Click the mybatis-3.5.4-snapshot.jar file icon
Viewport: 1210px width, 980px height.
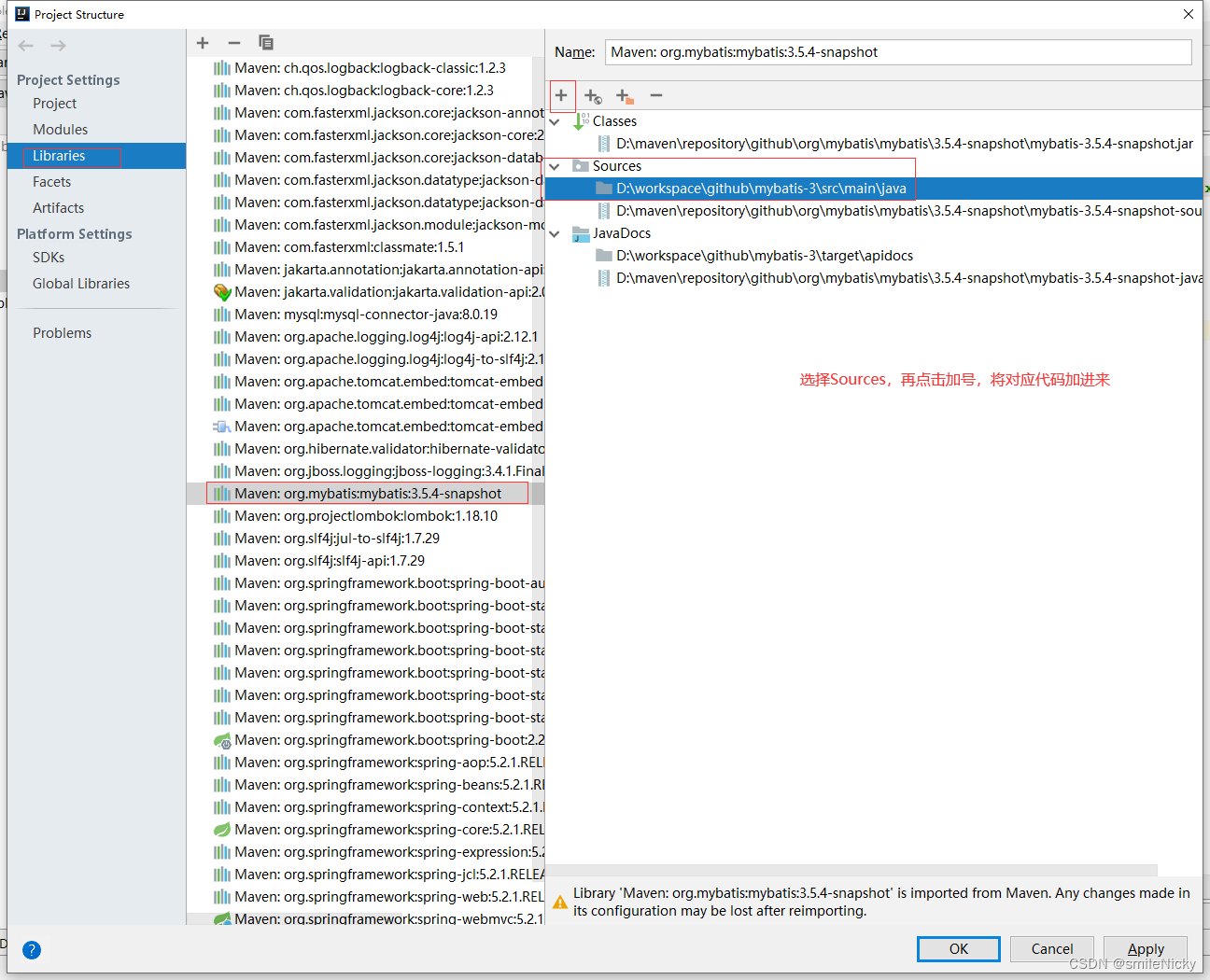(604, 144)
